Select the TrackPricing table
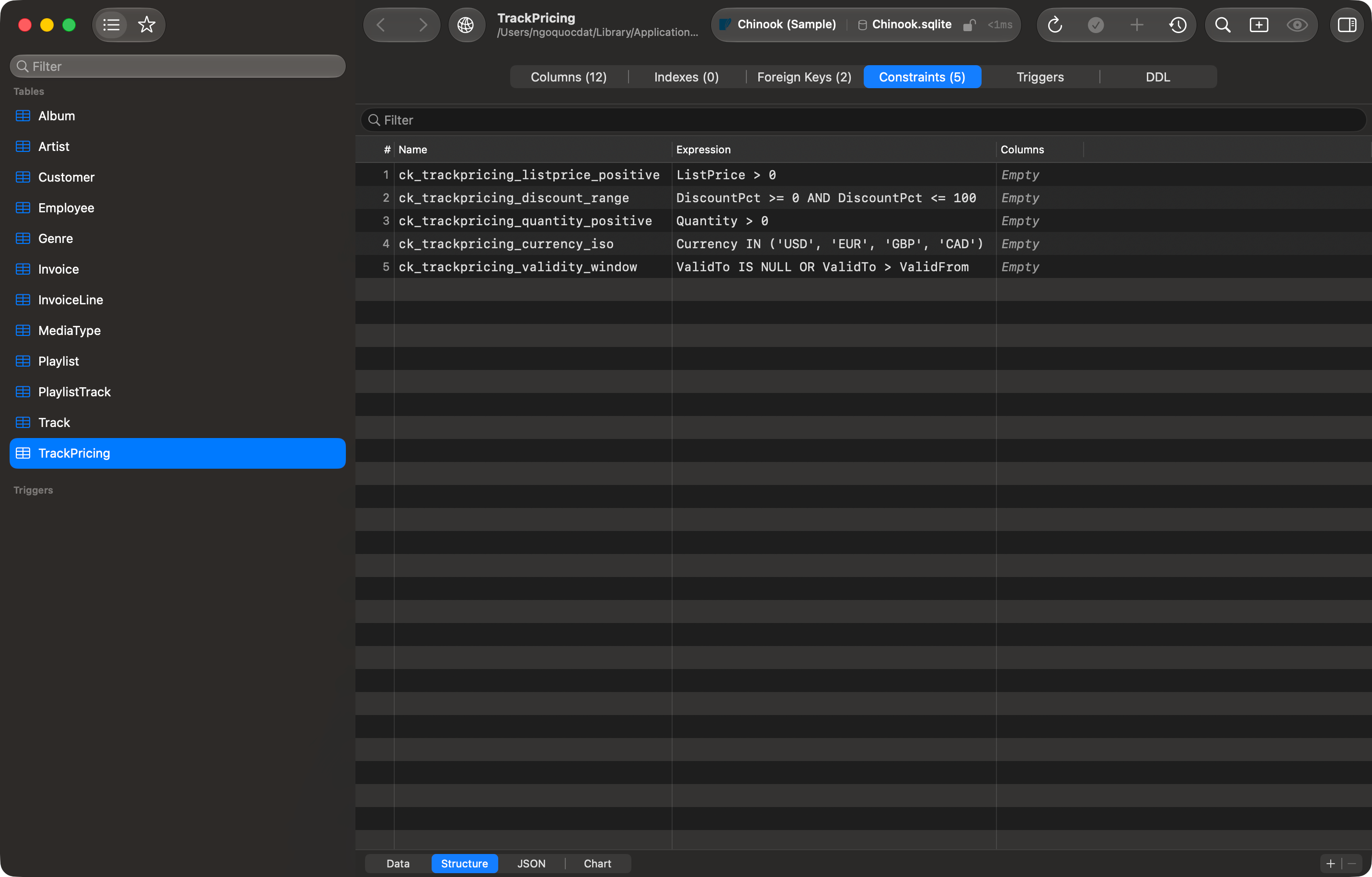This screenshot has width=1372, height=877. tap(178, 454)
